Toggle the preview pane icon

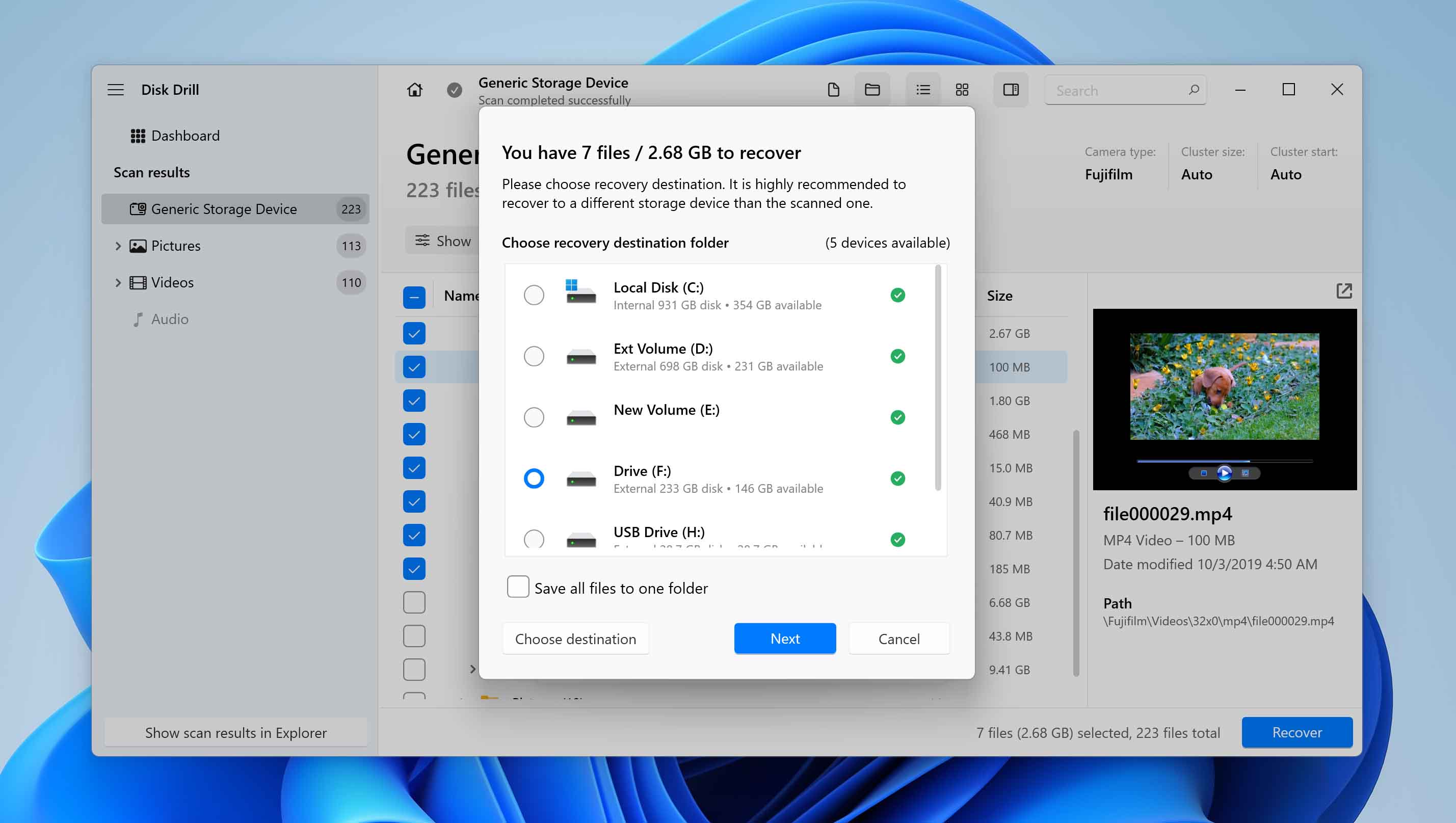click(x=1011, y=90)
